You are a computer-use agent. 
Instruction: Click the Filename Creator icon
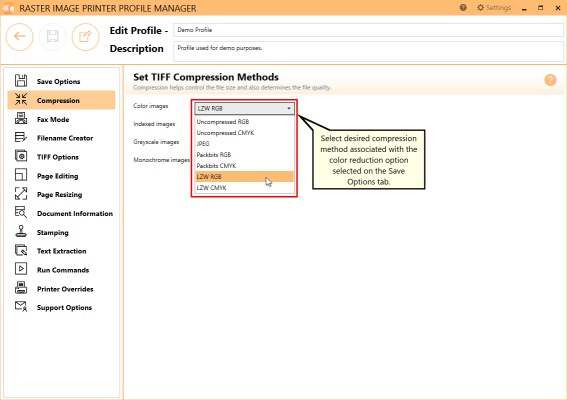[21, 137]
